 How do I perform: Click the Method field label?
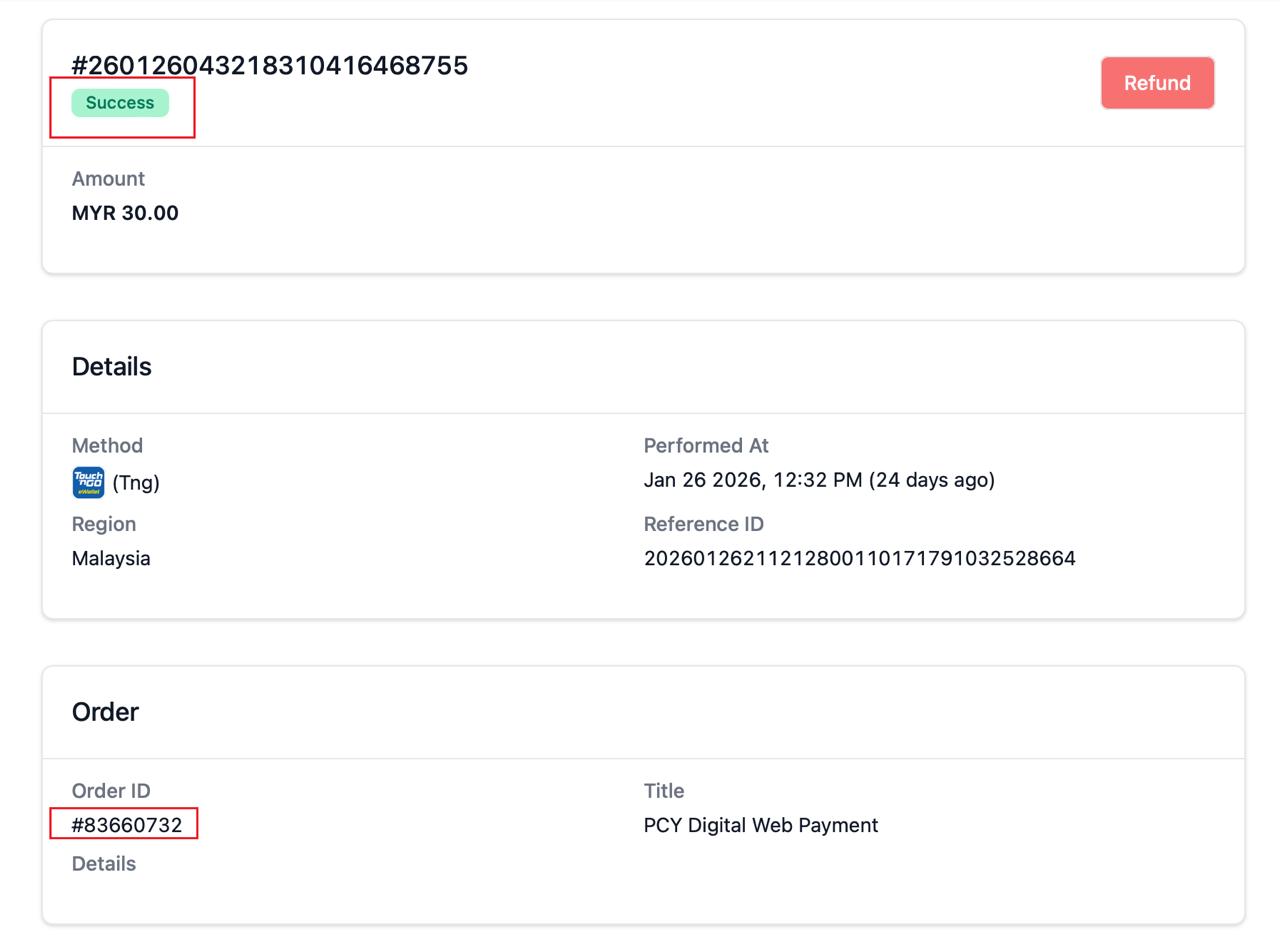(107, 446)
